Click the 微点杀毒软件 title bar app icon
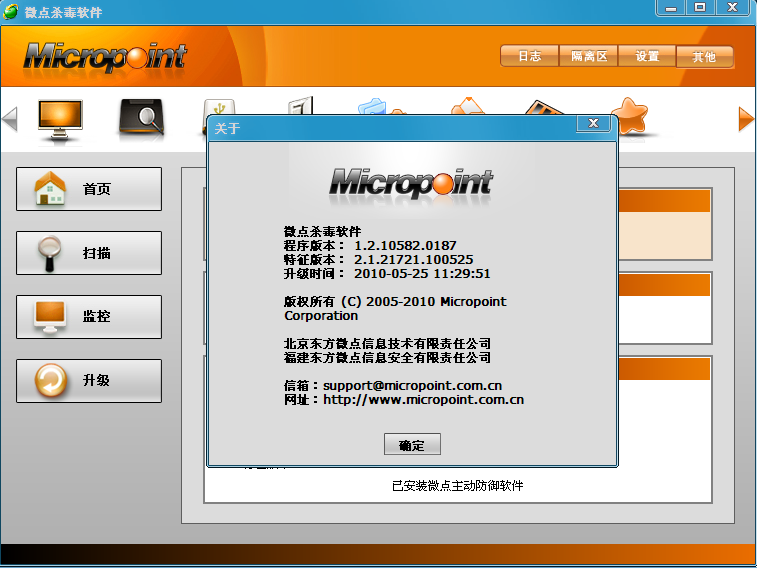The width and height of the screenshot is (757, 569). click(x=11, y=12)
